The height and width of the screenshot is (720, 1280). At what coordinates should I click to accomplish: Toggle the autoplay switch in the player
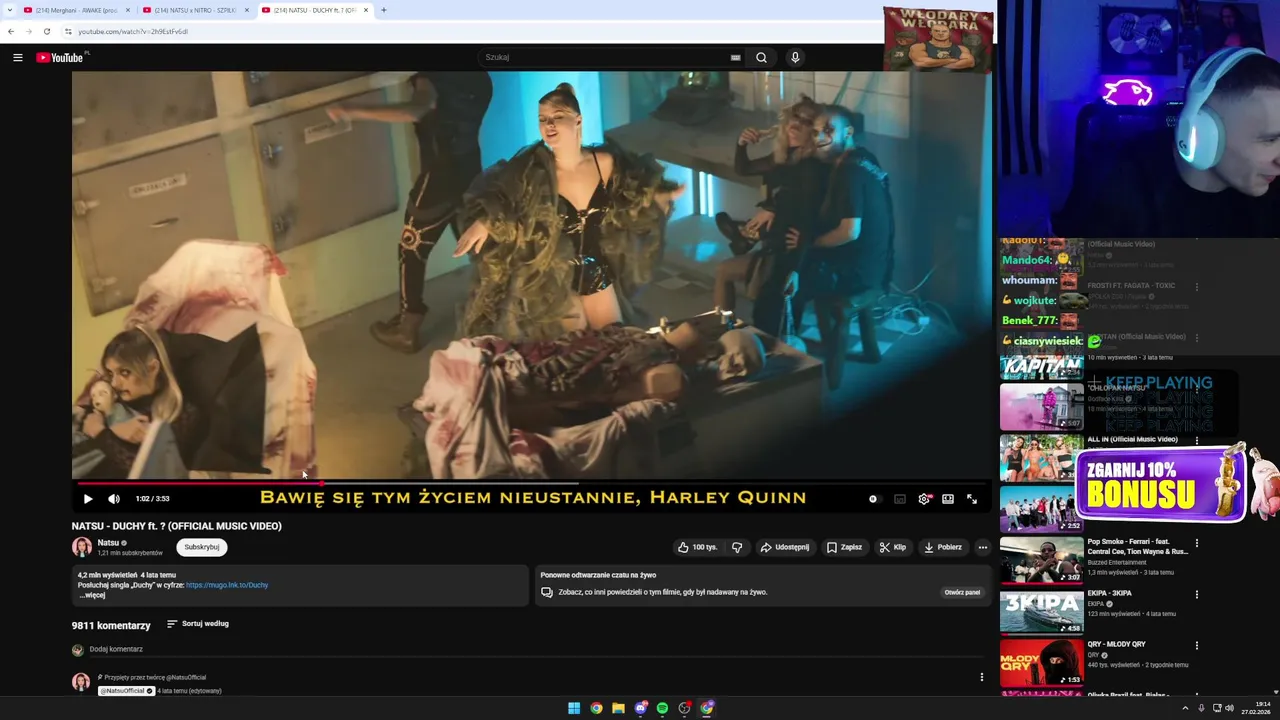(874, 498)
